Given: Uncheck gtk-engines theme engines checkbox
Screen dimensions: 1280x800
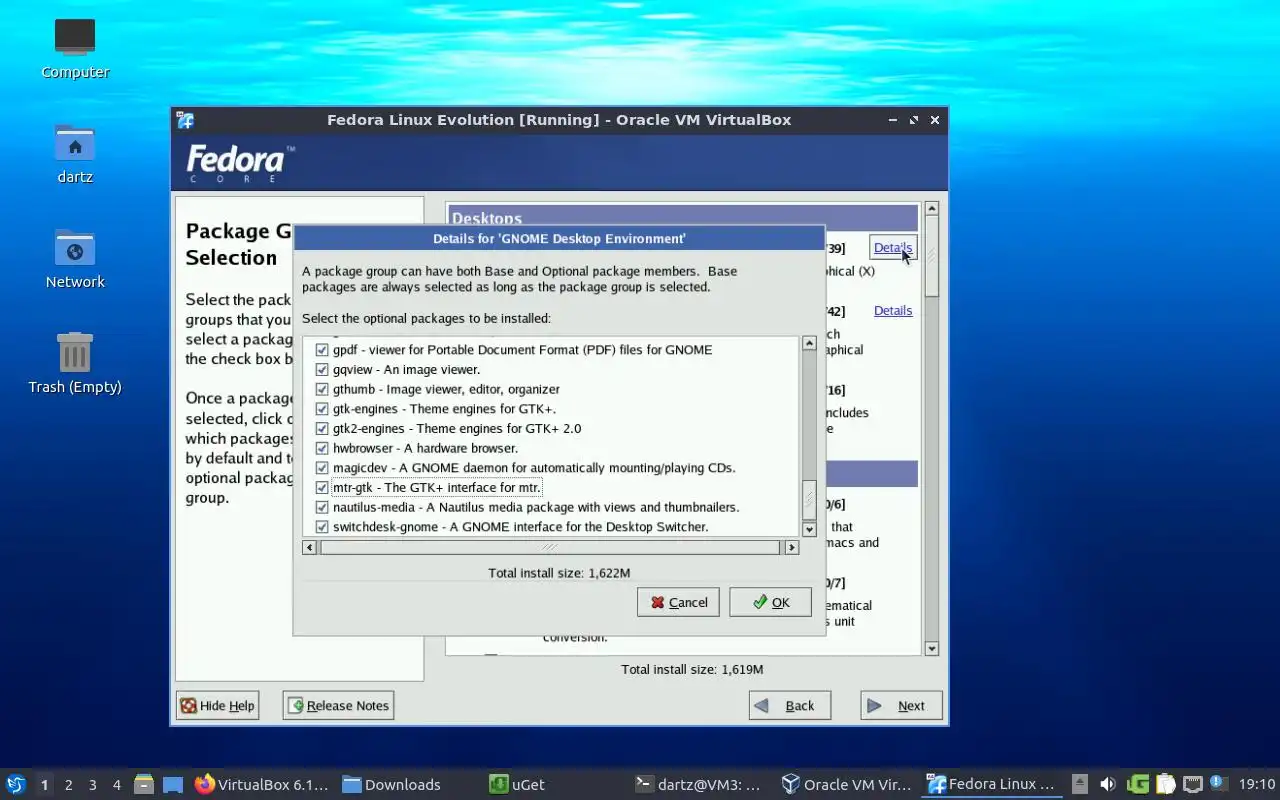Looking at the screenshot, I should point(322,409).
